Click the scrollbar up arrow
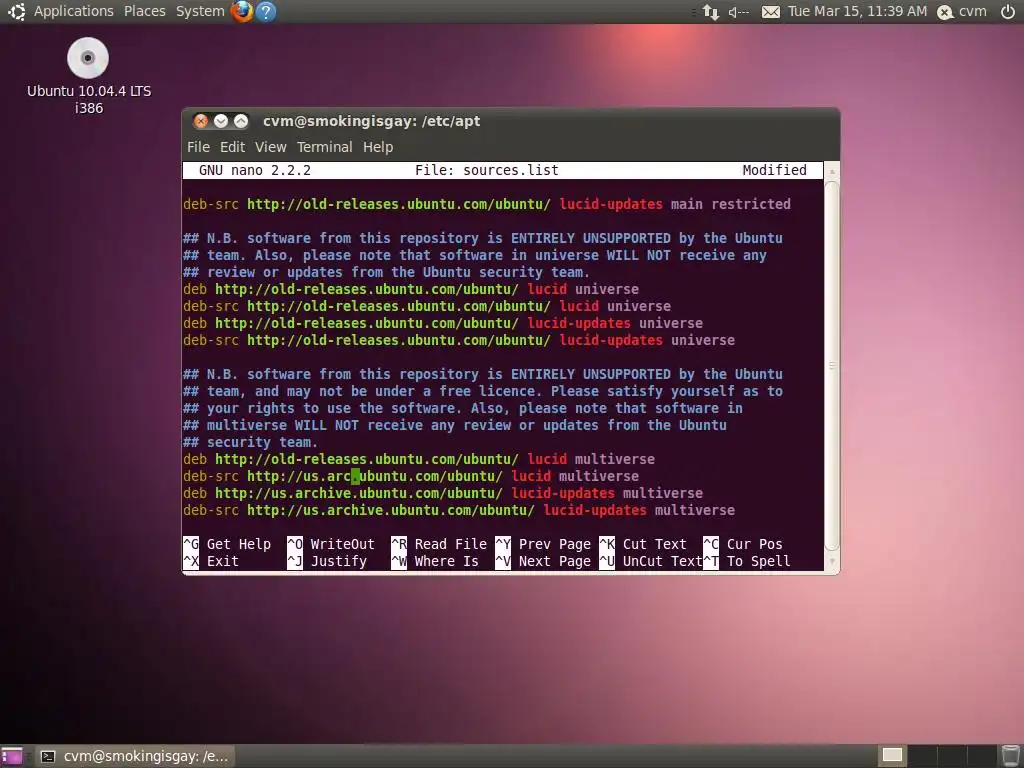The height and width of the screenshot is (768, 1024). coord(832,171)
